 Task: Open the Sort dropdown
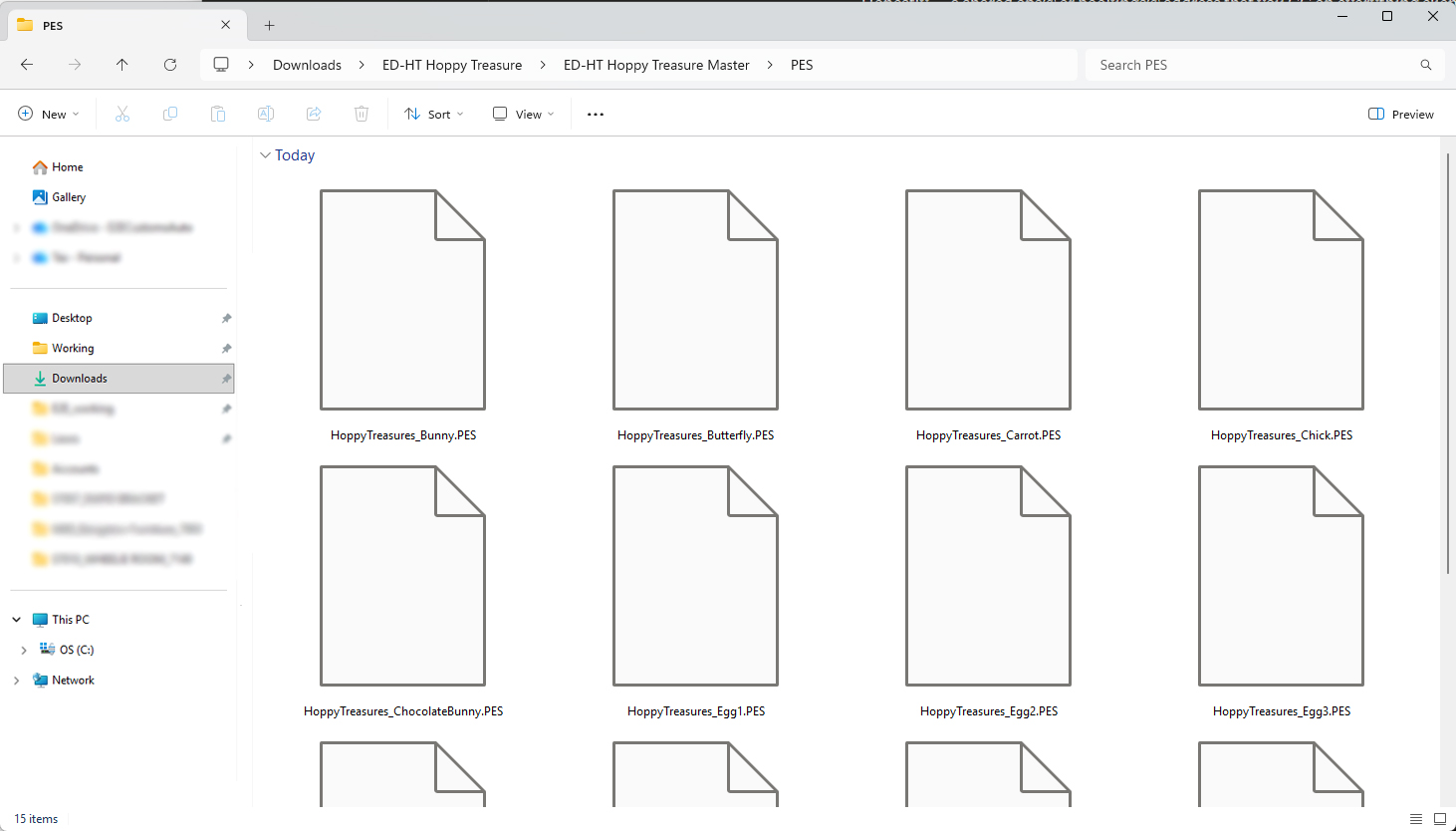click(433, 114)
